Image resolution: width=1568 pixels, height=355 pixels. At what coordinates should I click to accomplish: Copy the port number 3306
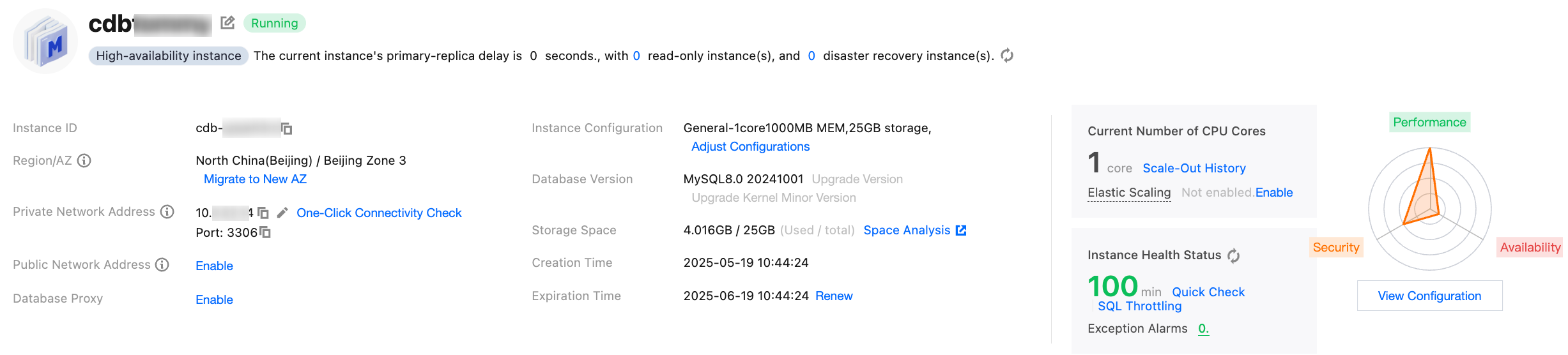click(x=266, y=232)
